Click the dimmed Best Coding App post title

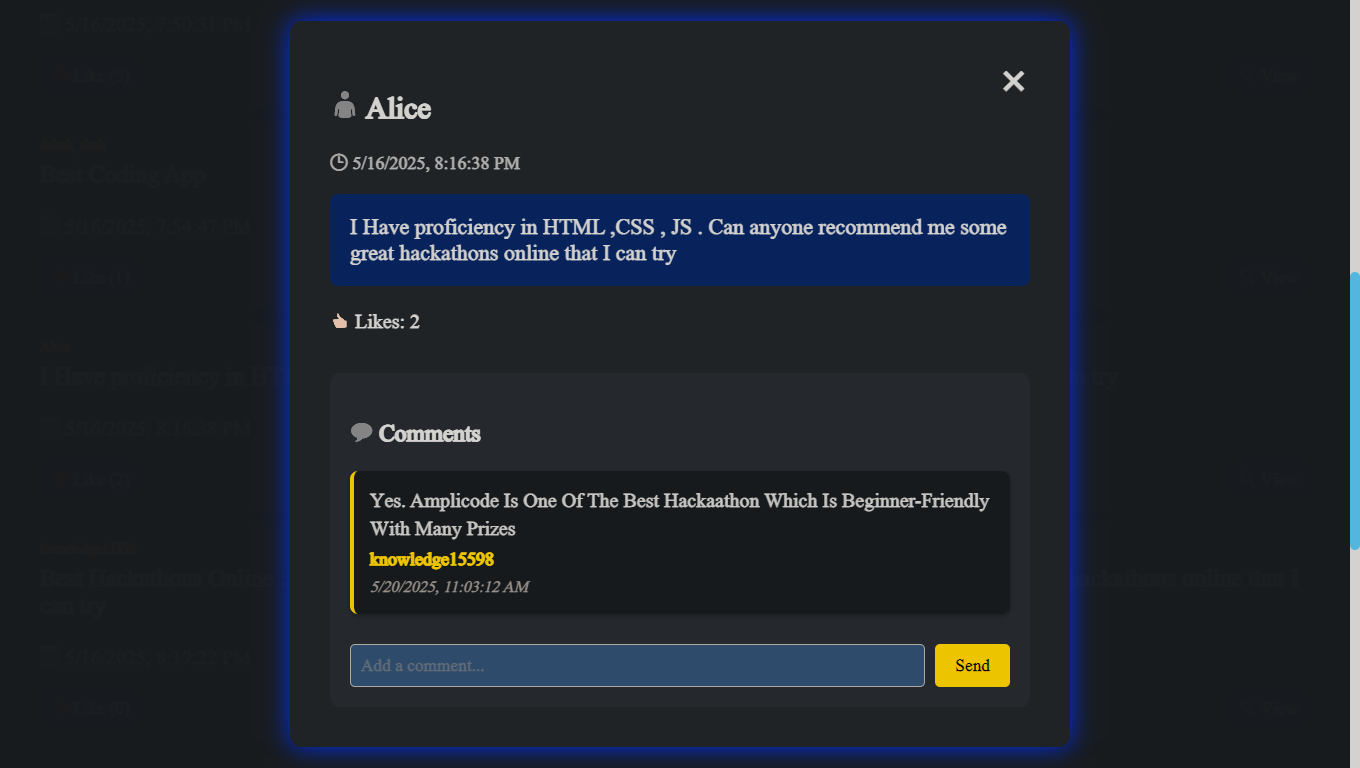pos(123,175)
